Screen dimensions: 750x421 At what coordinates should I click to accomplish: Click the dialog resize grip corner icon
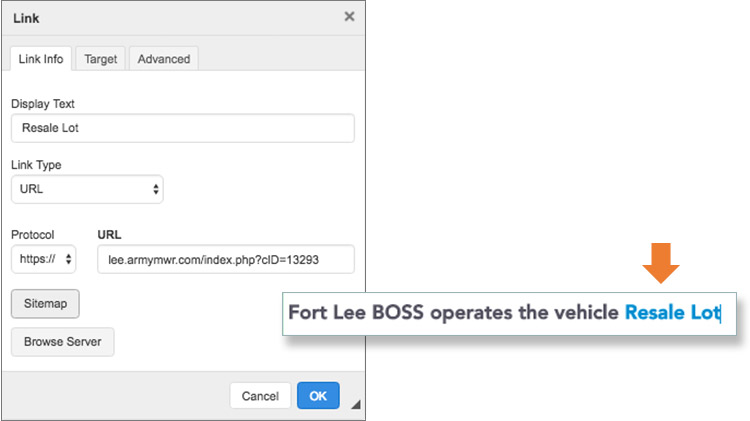tap(355, 404)
